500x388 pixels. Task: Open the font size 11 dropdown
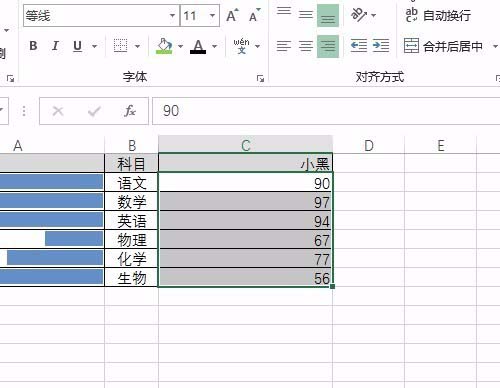click(x=212, y=16)
